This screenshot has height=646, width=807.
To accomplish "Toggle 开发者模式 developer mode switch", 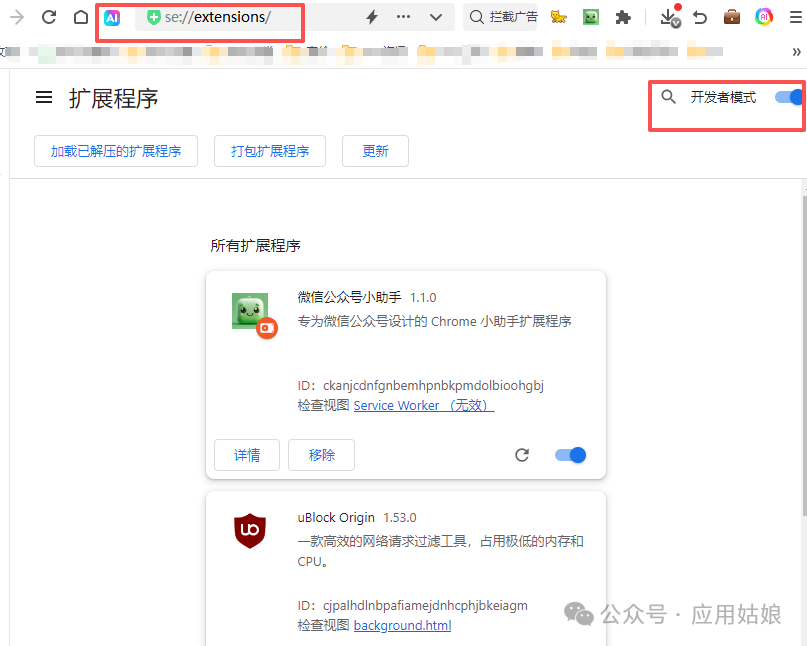I will tap(789, 97).
